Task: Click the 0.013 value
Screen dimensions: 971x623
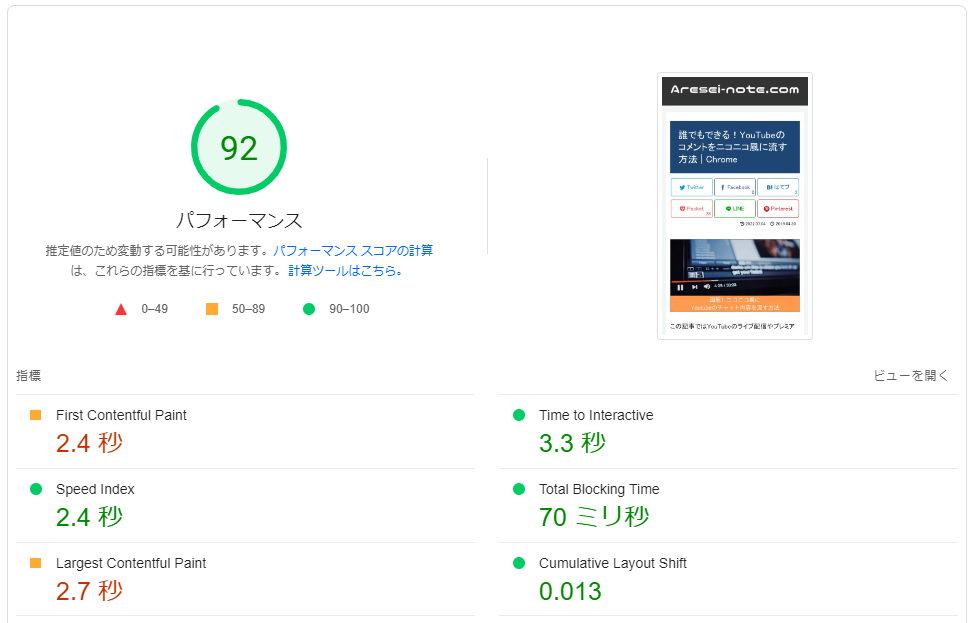Action: 570,591
